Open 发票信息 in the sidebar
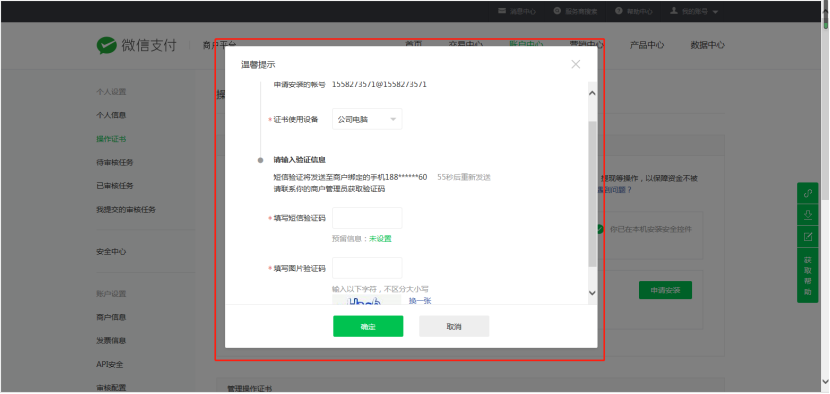The image size is (830, 394). [111, 341]
